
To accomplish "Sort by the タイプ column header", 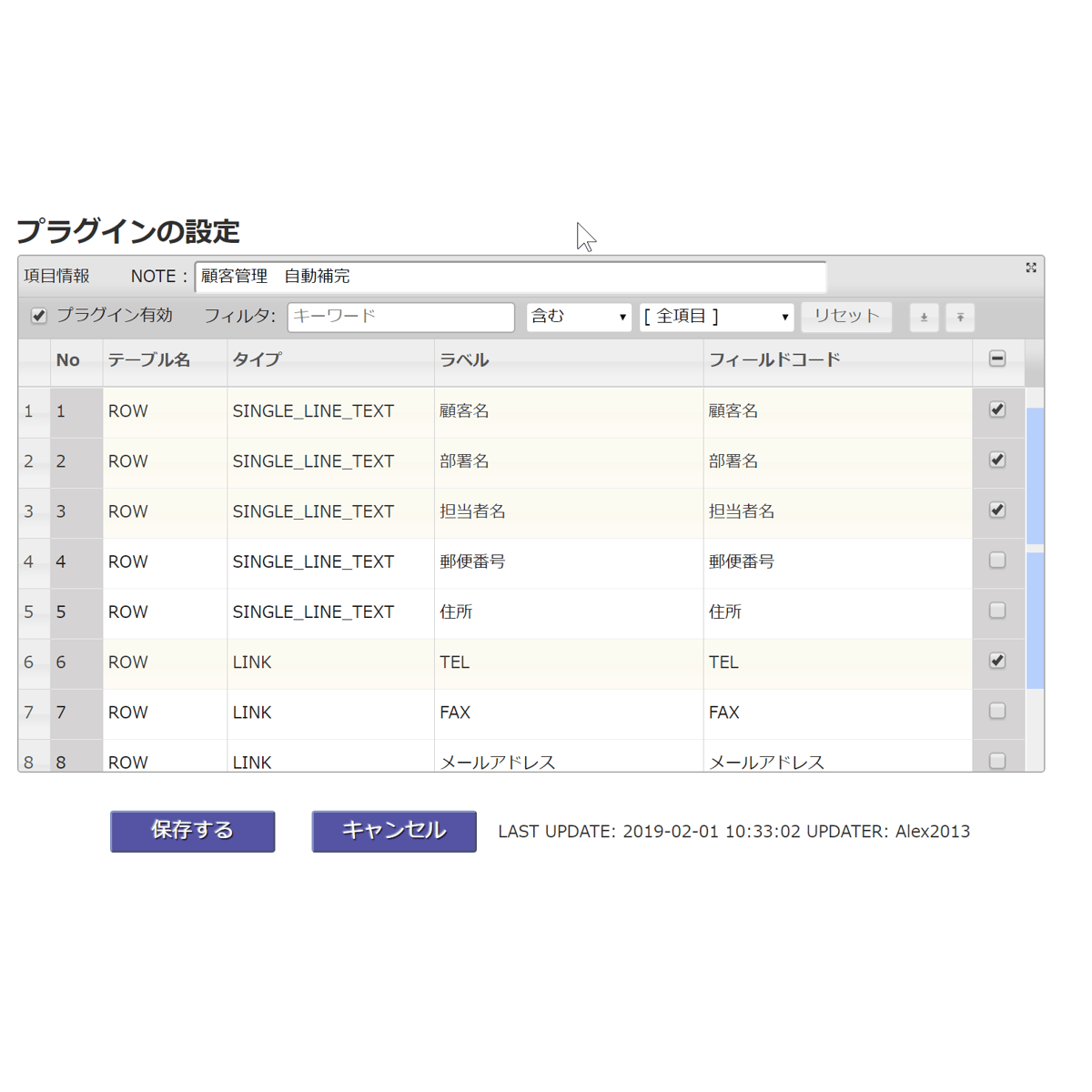I will click(x=257, y=360).
